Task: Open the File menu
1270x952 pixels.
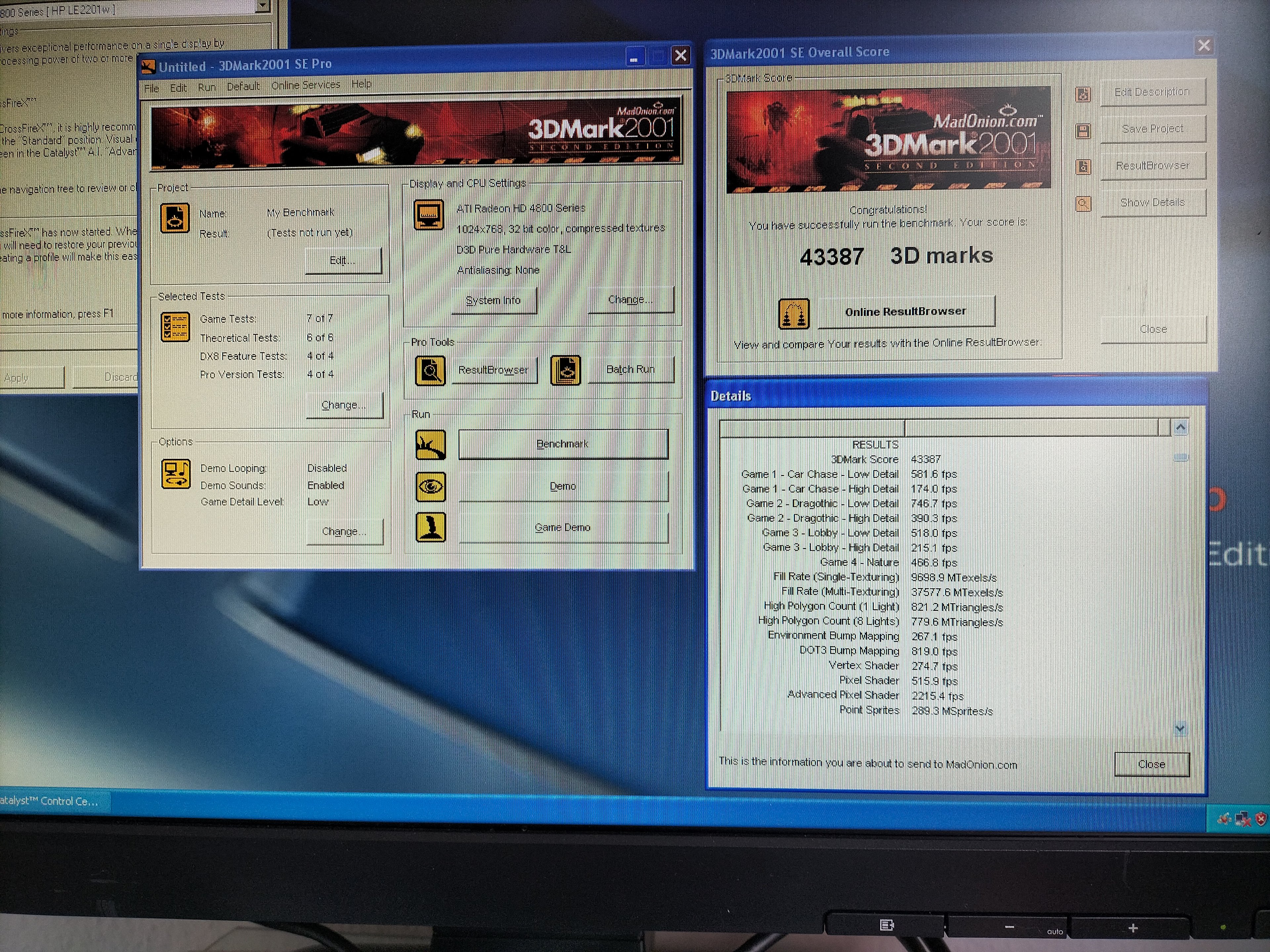Action: tap(151, 88)
